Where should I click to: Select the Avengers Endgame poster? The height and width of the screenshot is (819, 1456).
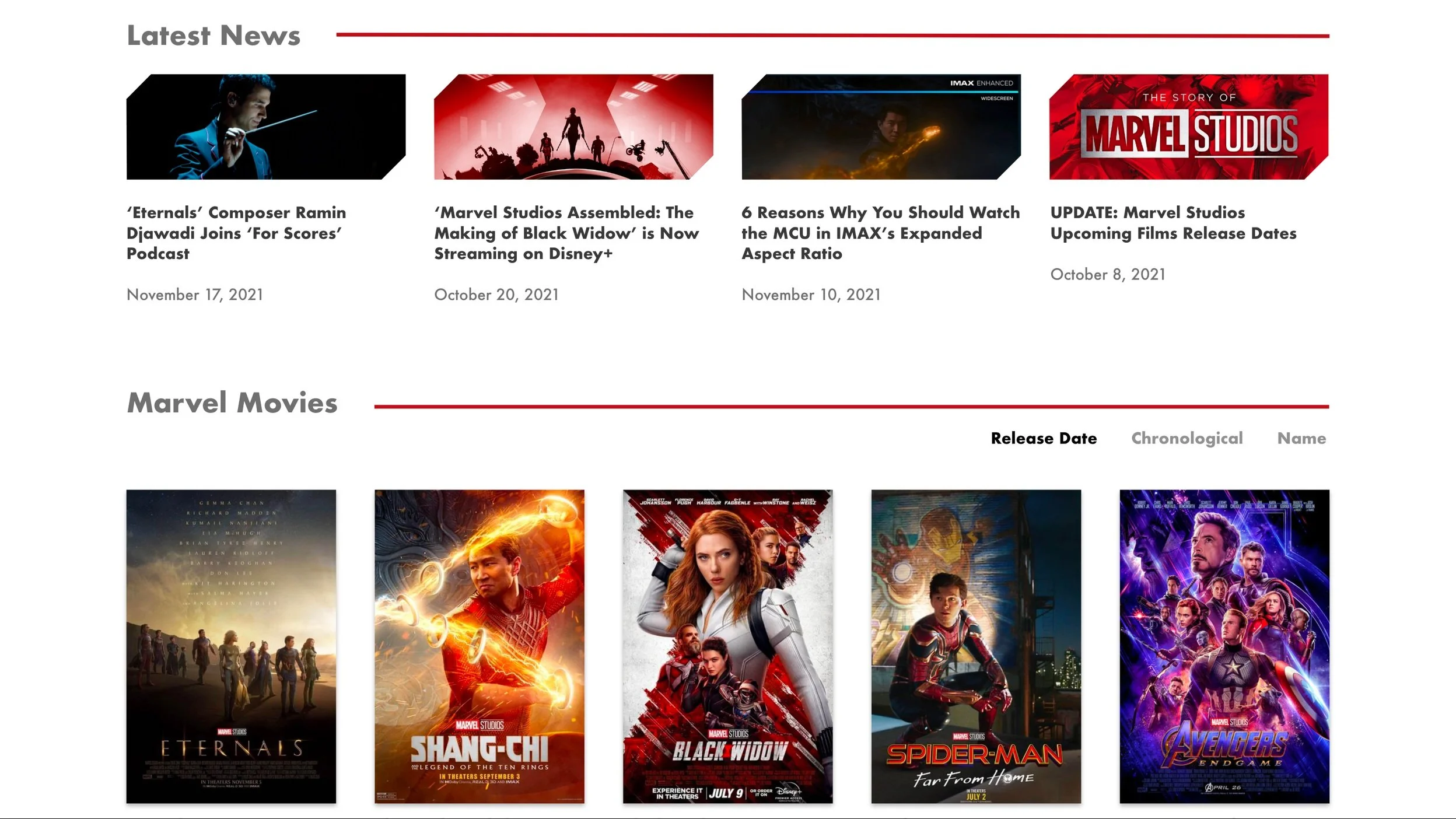click(1224, 646)
